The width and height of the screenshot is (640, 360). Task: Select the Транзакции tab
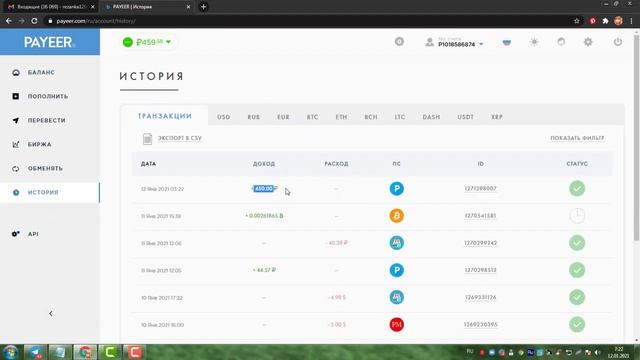(x=165, y=116)
